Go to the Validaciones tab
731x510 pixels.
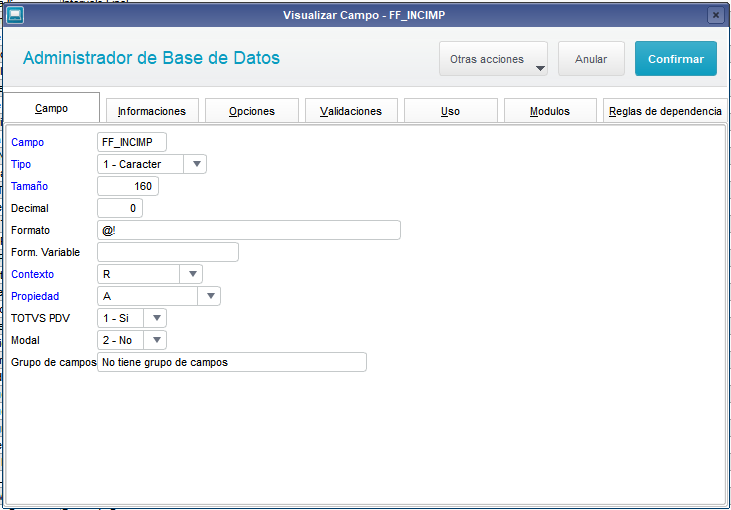pyautogui.click(x=351, y=111)
